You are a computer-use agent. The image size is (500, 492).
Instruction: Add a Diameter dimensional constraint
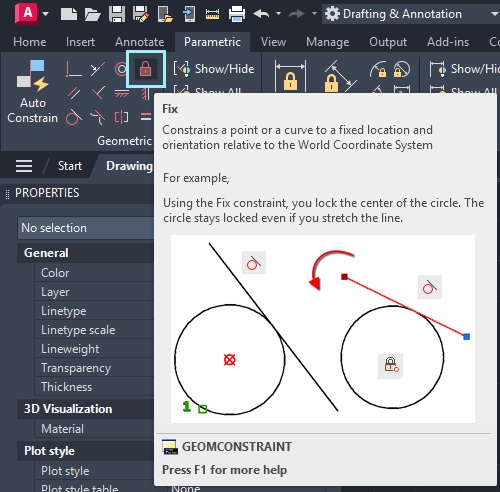[401, 69]
